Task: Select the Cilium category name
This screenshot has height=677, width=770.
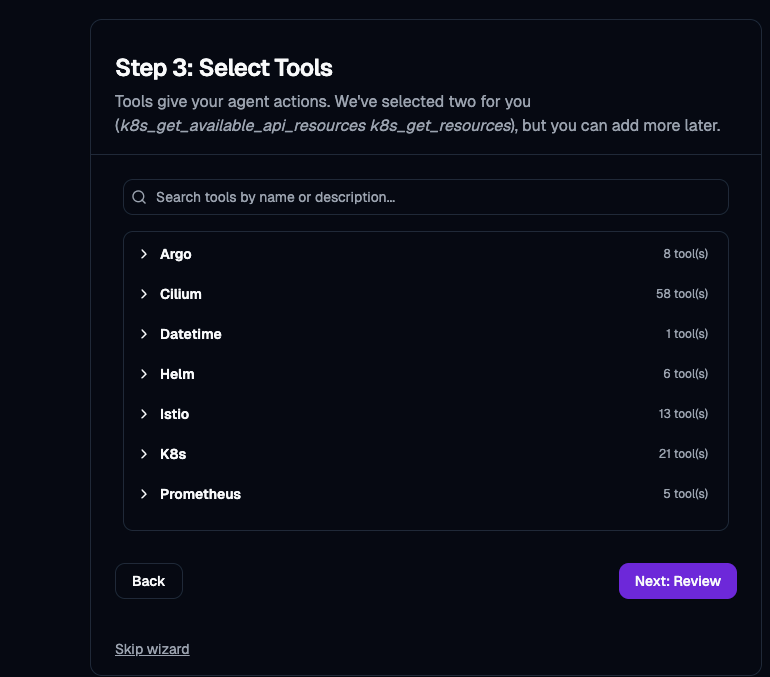Action: click(x=181, y=294)
